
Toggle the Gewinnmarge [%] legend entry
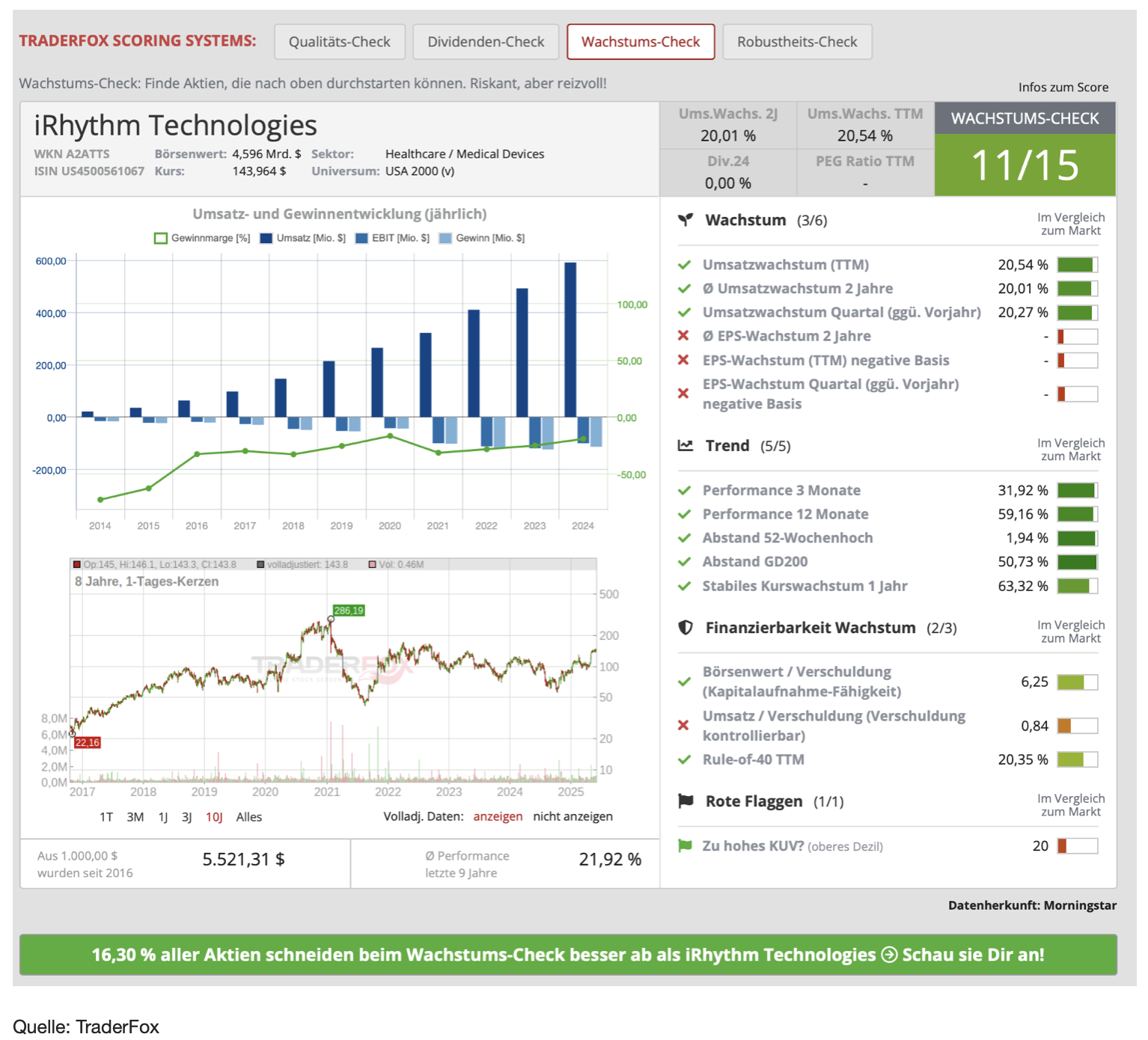(x=202, y=238)
